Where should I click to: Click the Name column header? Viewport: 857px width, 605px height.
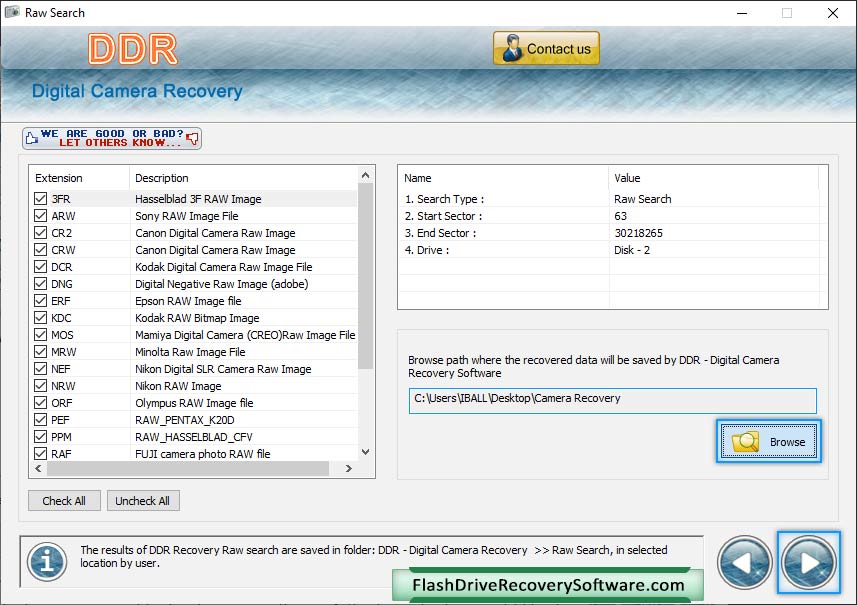(503, 178)
